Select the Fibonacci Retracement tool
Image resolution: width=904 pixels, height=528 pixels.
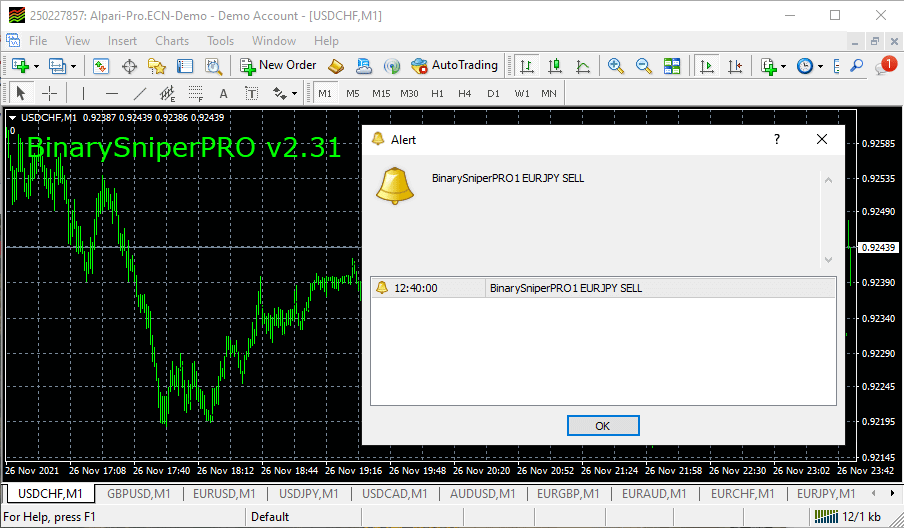(x=195, y=93)
